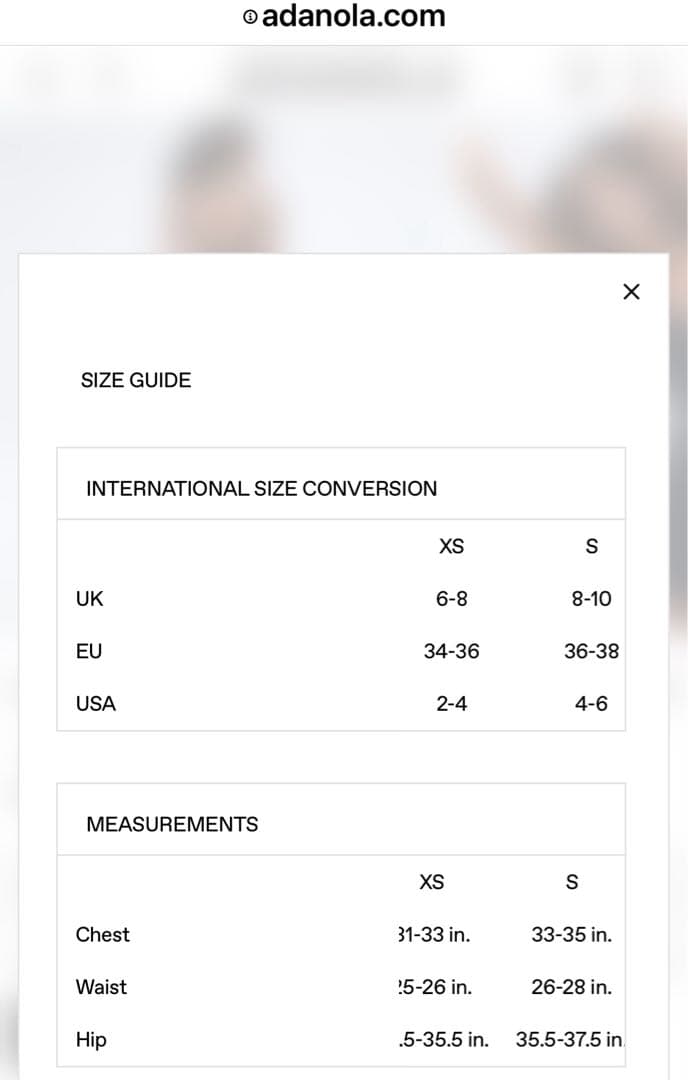Tap the UK row label
This screenshot has width=688, height=1080.
[x=90, y=599]
